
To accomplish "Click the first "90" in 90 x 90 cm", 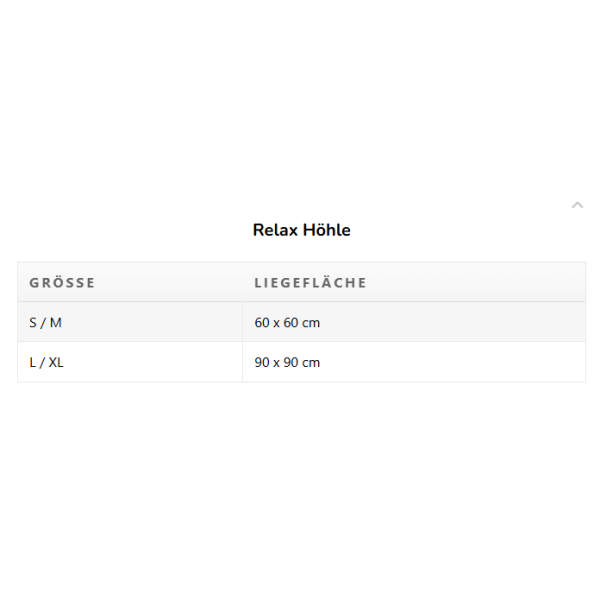I will 262,362.
